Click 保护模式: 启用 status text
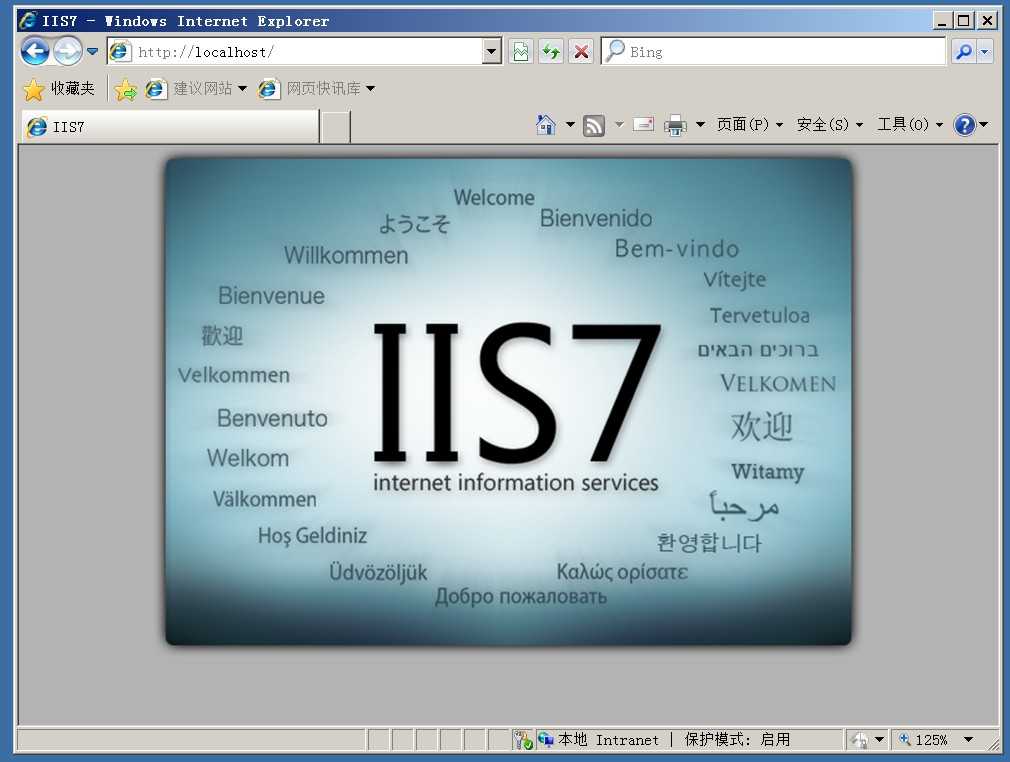 click(x=737, y=739)
